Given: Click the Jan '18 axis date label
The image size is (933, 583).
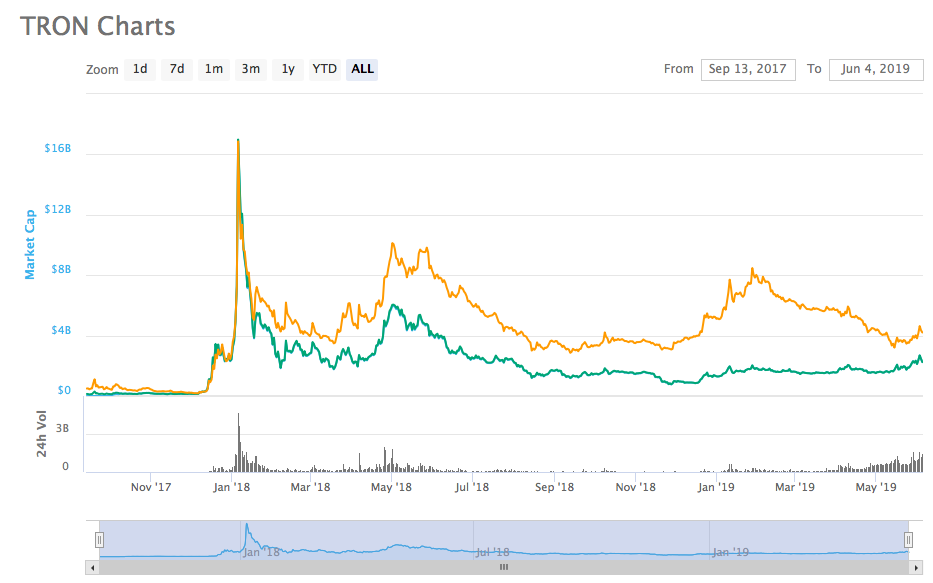Looking at the screenshot, I should [231, 487].
